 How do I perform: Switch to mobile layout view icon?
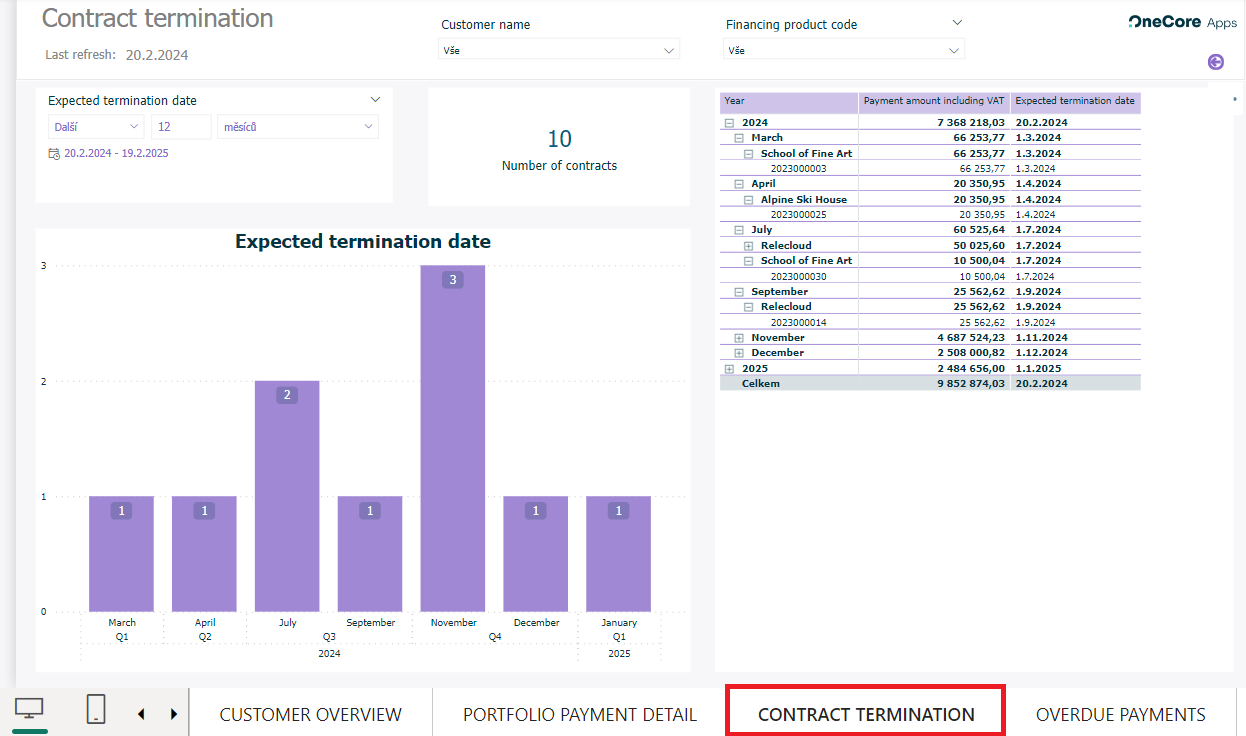pyautogui.click(x=96, y=709)
